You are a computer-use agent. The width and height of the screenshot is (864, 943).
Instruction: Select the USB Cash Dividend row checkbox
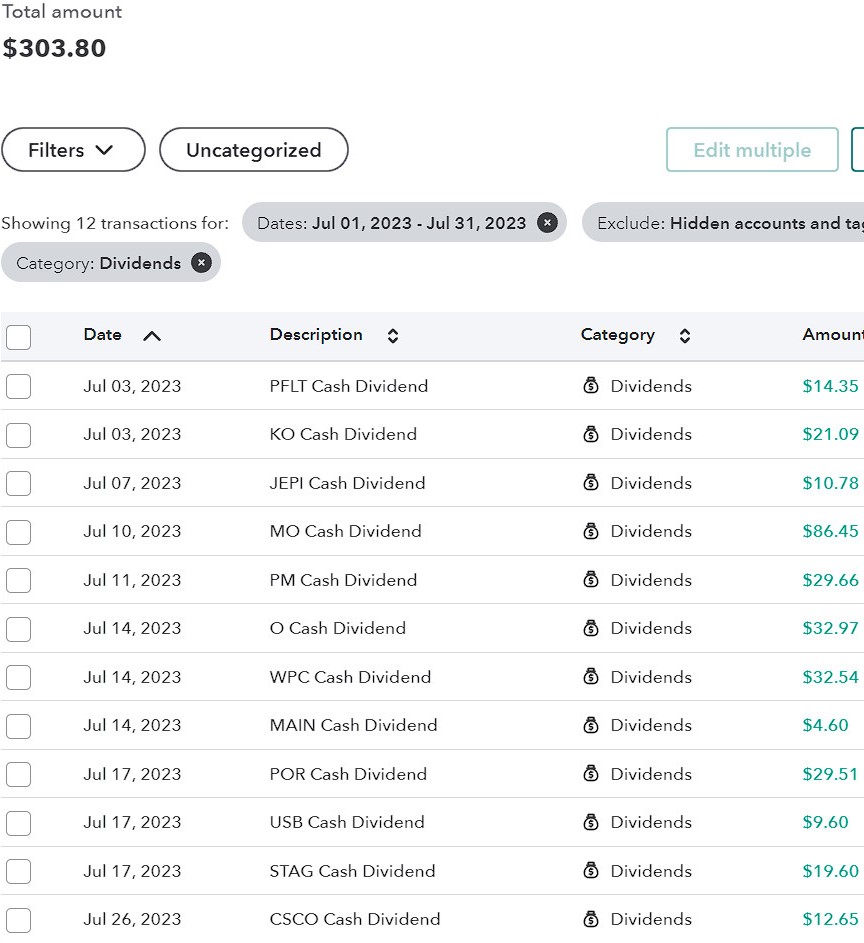pyautogui.click(x=18, y=823)
